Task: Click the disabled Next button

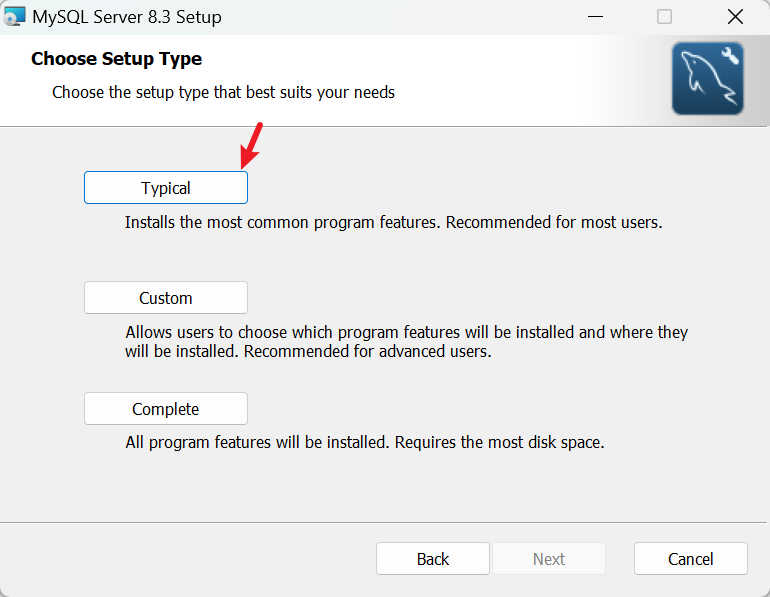Action: click(549, 559)
